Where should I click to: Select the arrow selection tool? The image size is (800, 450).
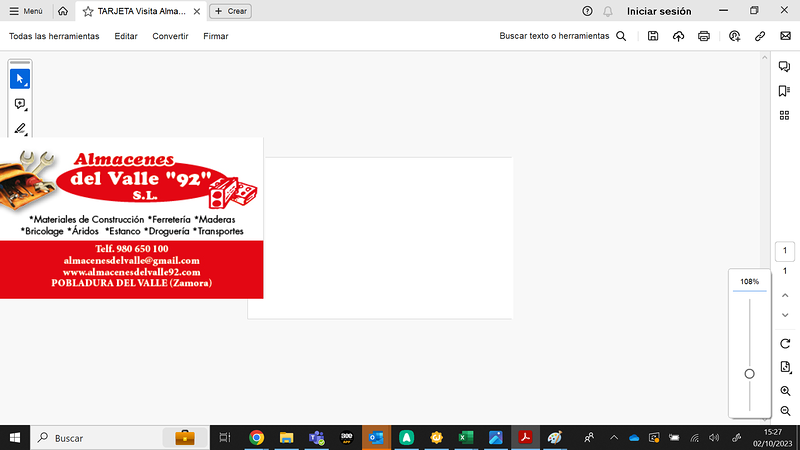(x=20, y=78)
